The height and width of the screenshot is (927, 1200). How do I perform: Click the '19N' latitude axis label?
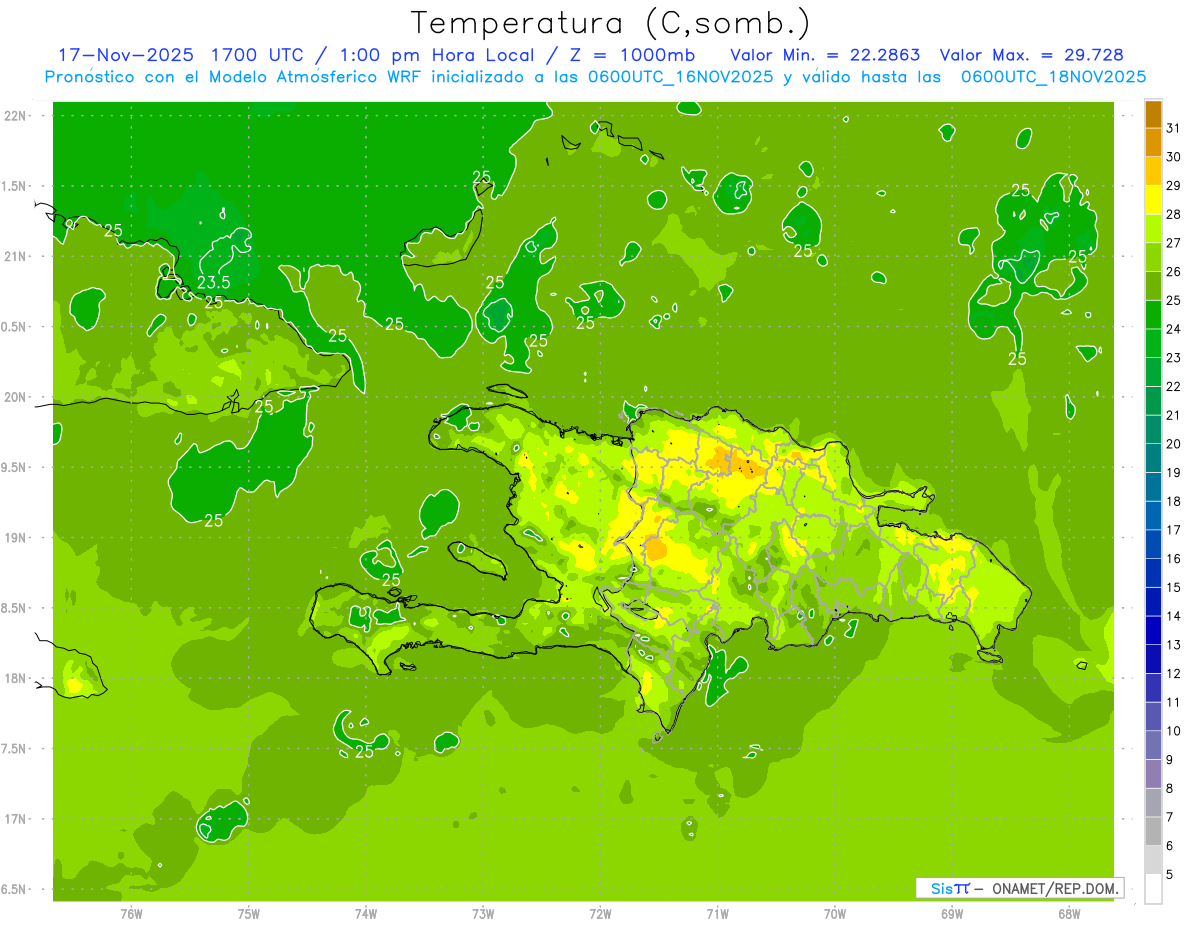tap(15, 538)
